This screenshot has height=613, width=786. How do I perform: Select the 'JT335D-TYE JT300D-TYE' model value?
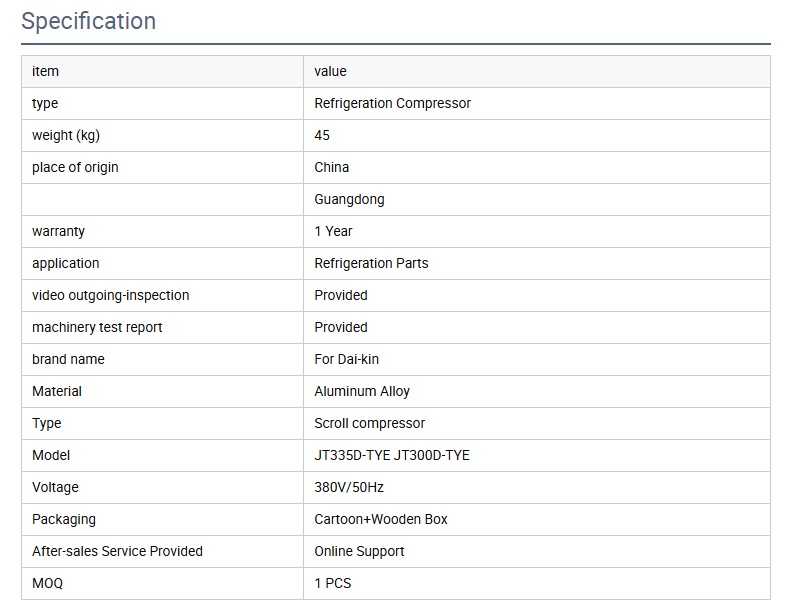(392, 456)
